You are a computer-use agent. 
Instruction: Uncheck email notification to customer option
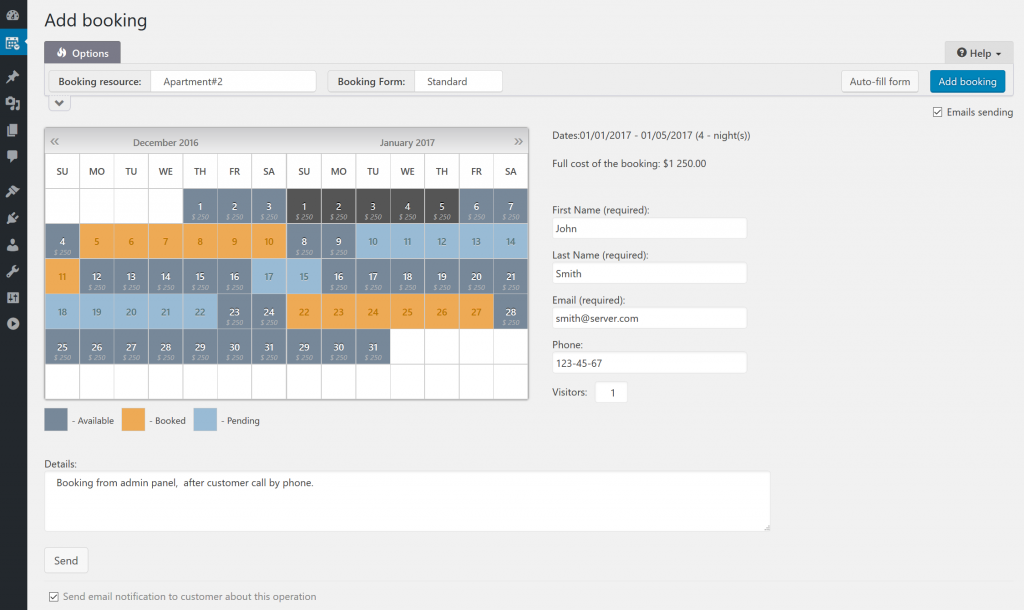[x=54, y=595]
